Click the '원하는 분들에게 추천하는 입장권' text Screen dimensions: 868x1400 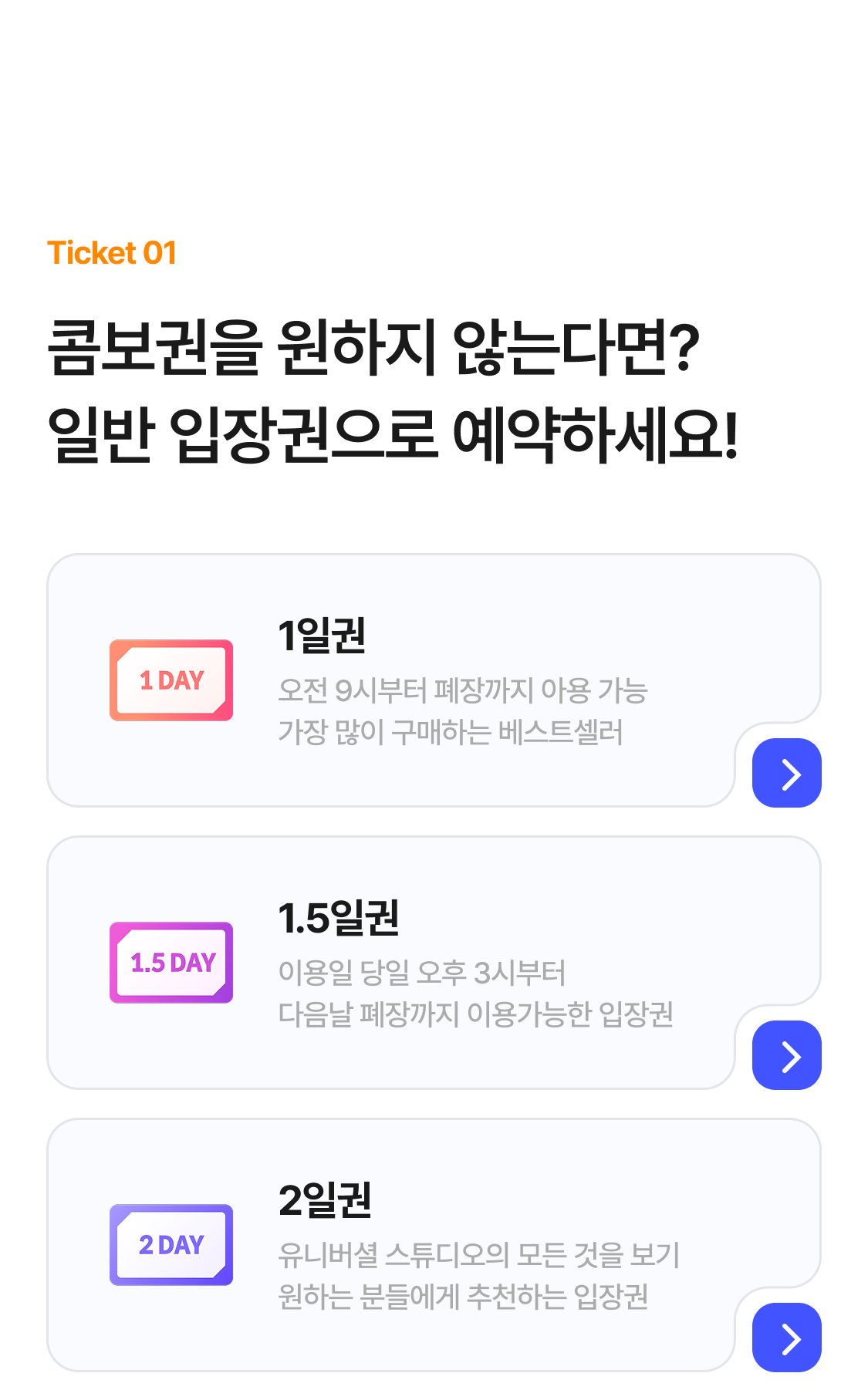463,1297
